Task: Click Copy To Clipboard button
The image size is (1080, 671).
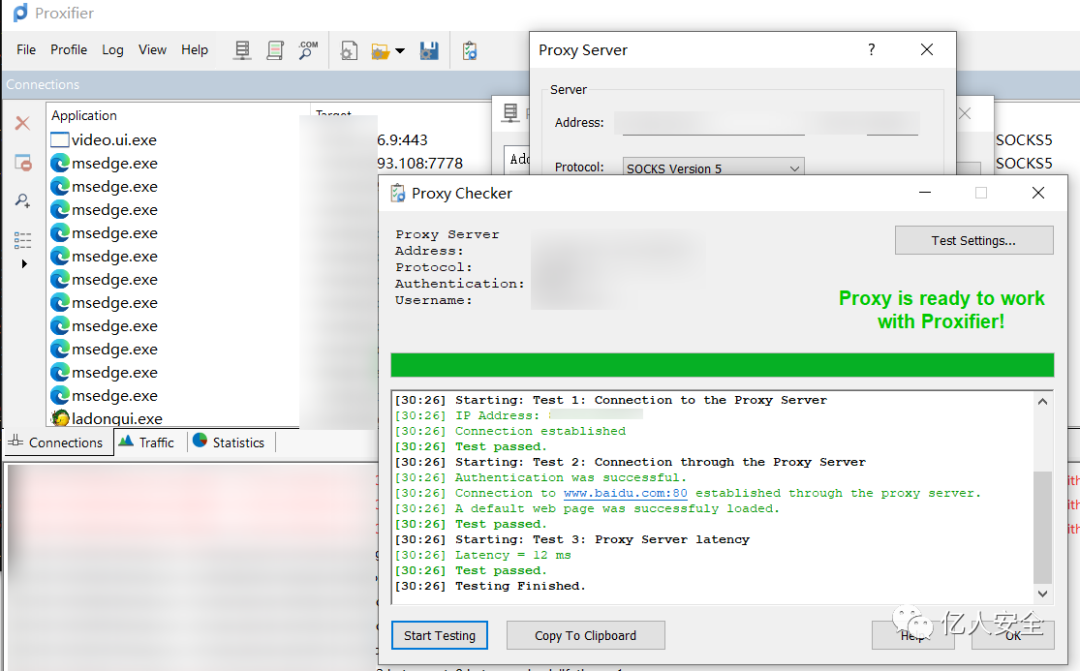Action: 585,635
